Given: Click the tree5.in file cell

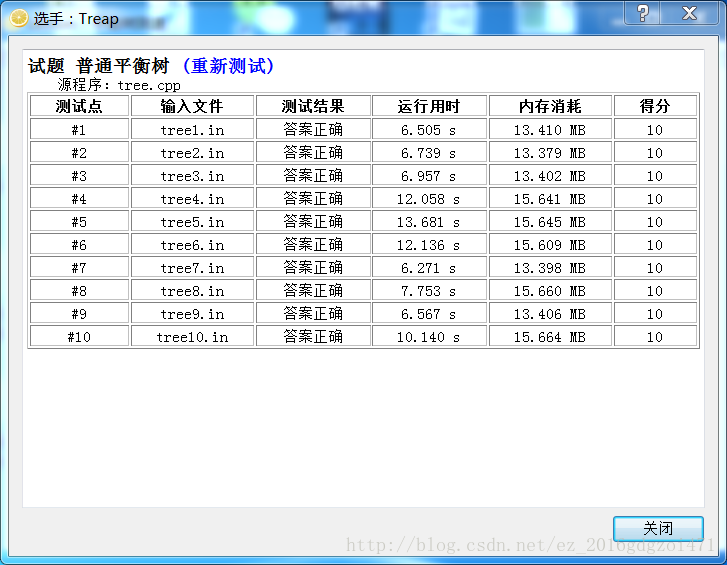Looking at the screenshot, I should click(x=192, y=222).
